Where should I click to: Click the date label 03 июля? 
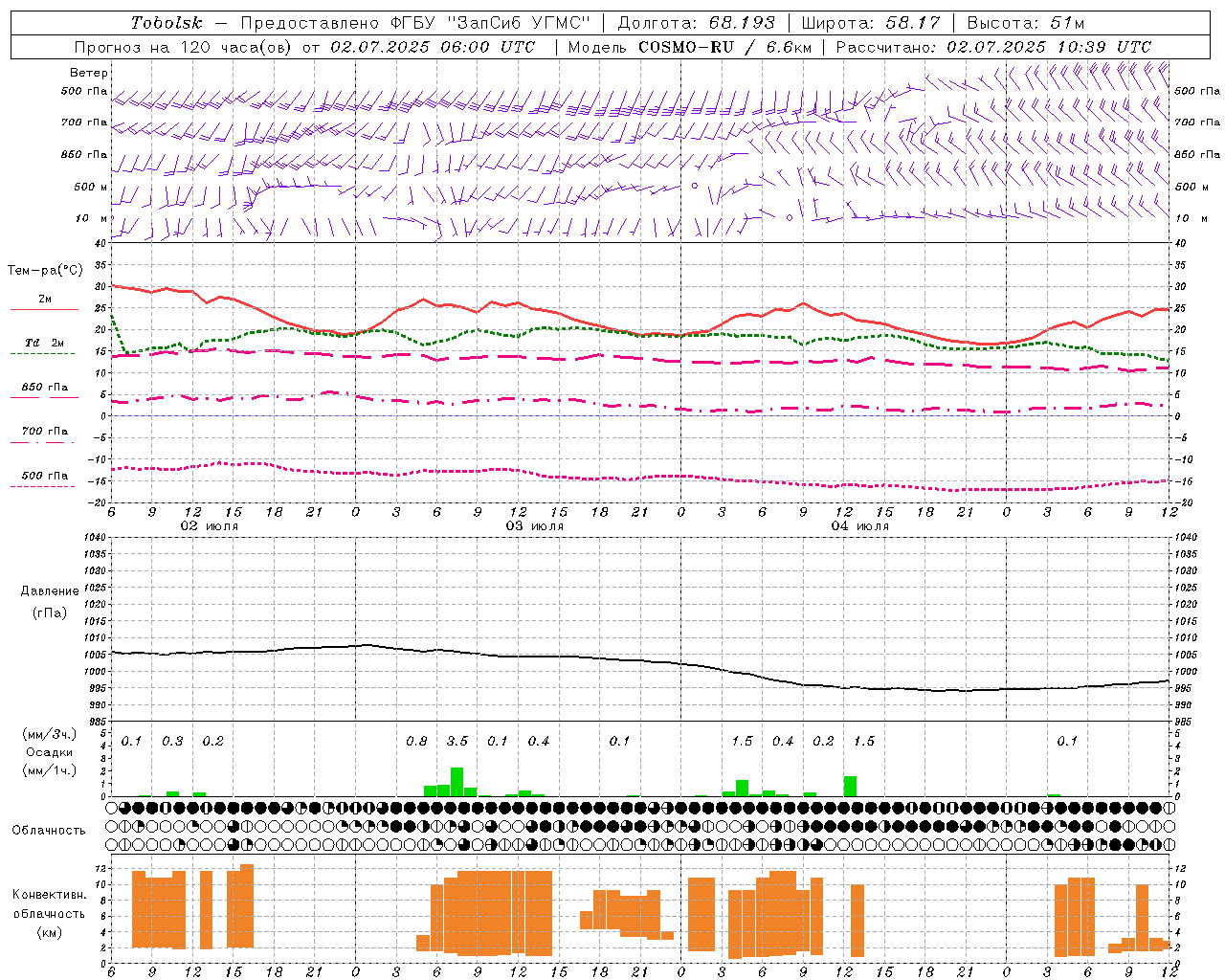(x=535, y=526)
